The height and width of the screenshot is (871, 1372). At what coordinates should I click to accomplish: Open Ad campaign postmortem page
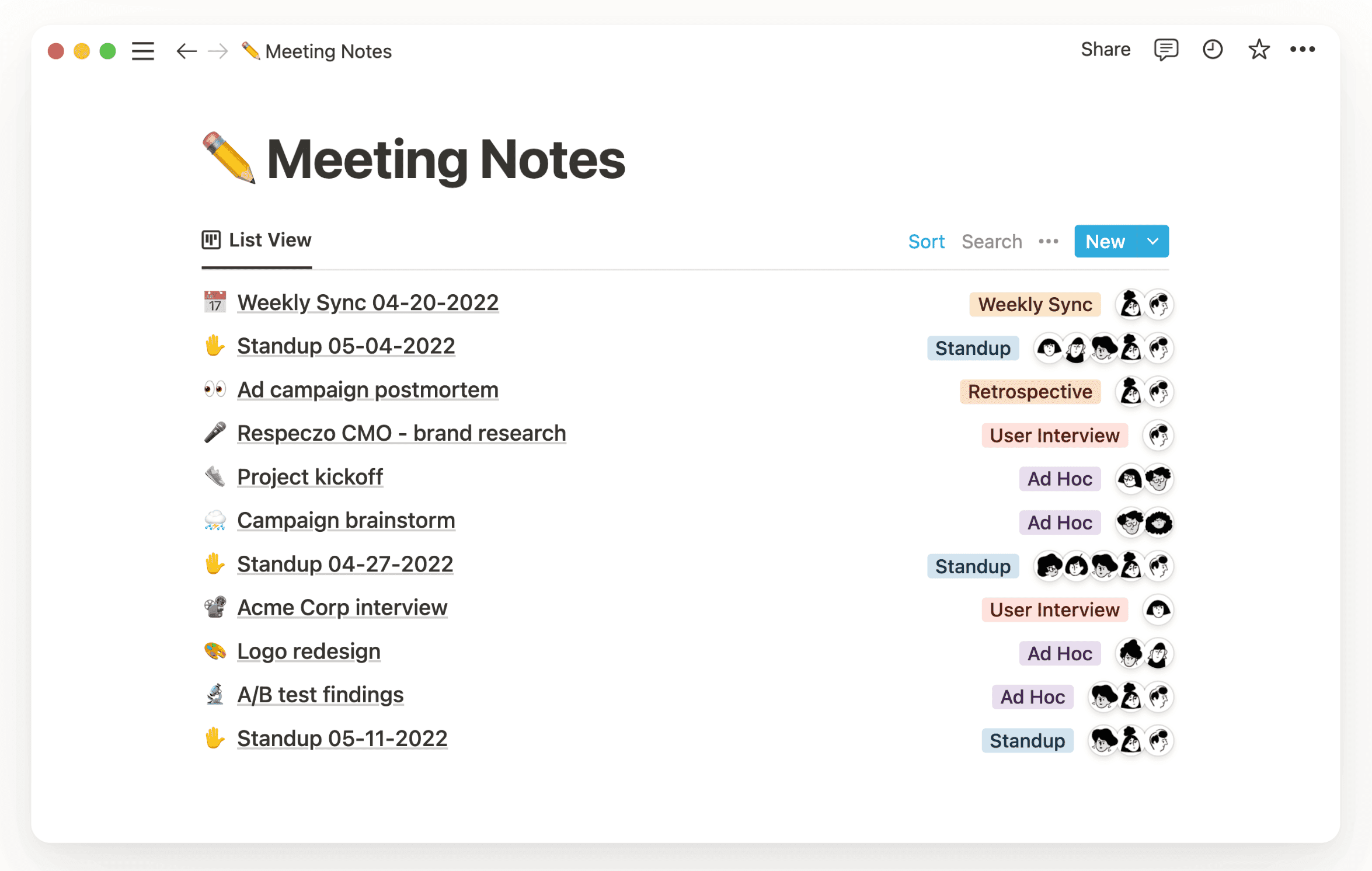pyautogui.click(x=368, y=389)
